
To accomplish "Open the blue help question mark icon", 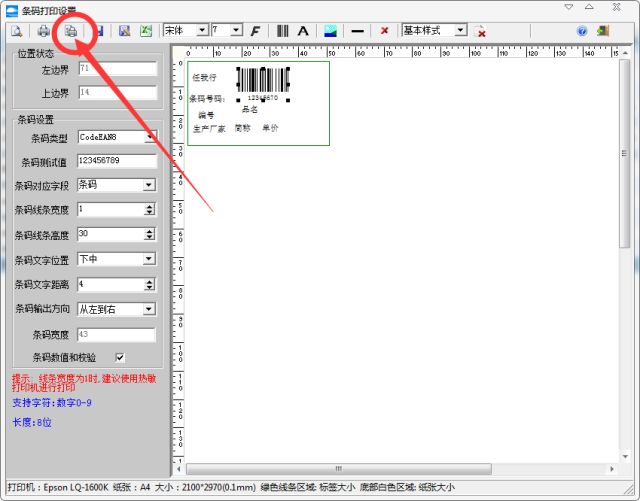I will coord(582,31).
